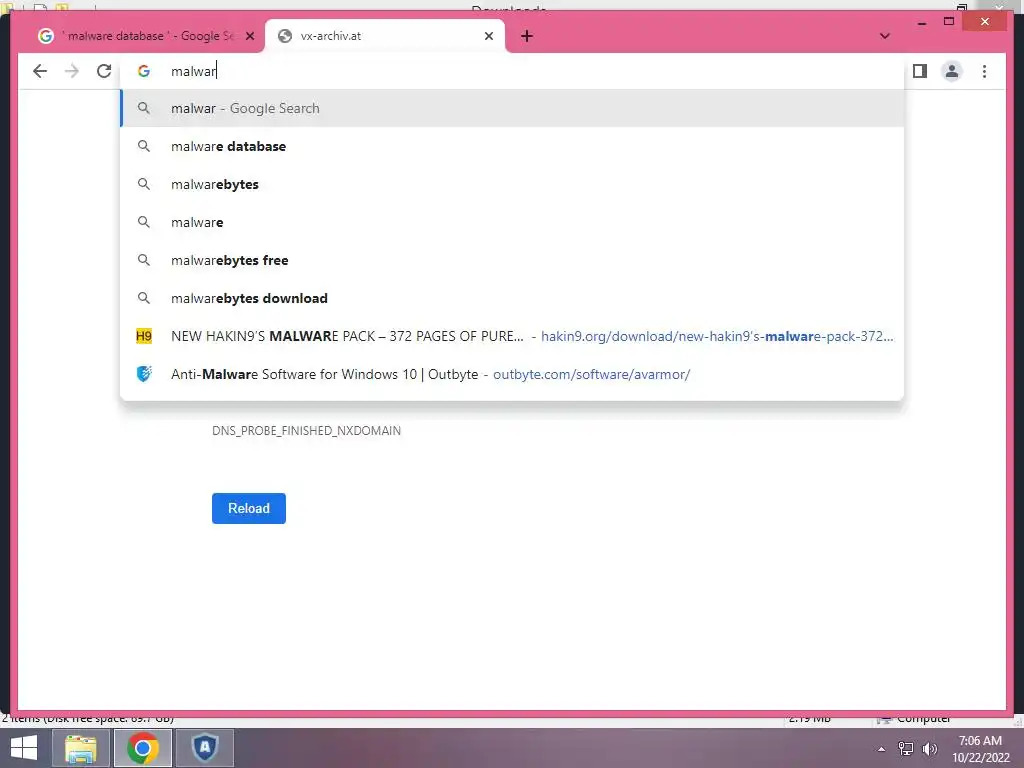Image resolution: width=1024 pixels, height=768 pixels.
Task: Open the Chrome profile avatar
Action: (x=952, y=71)
